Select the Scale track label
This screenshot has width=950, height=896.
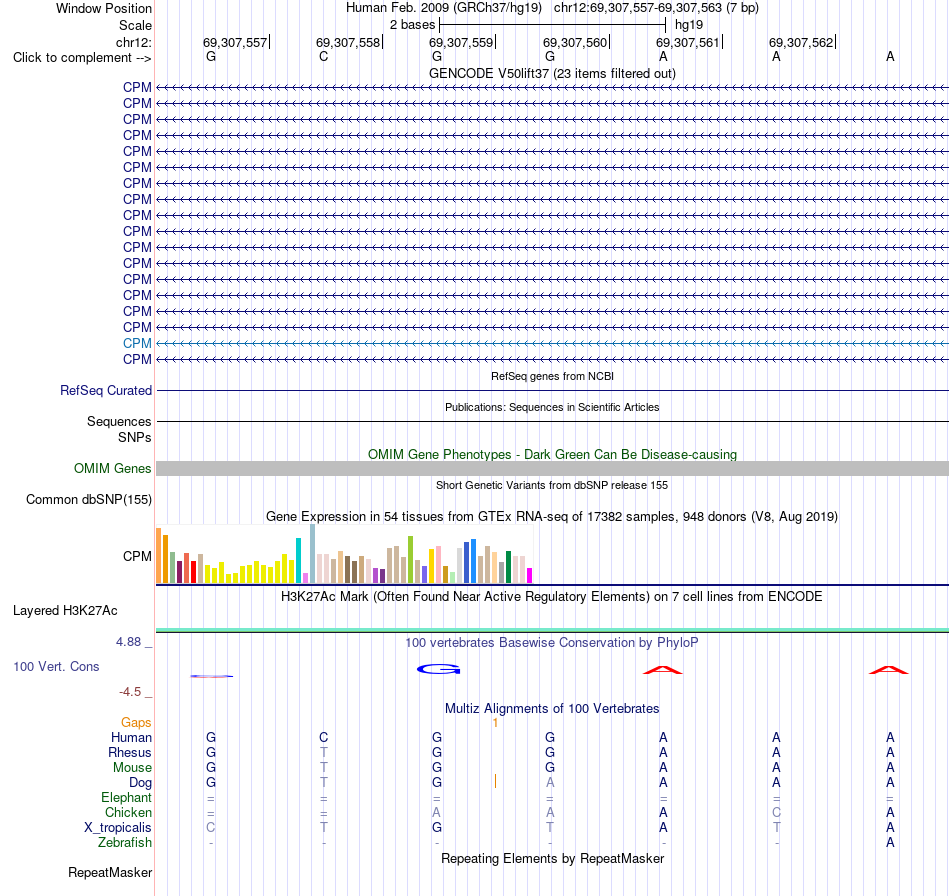(x=135, y=25)
